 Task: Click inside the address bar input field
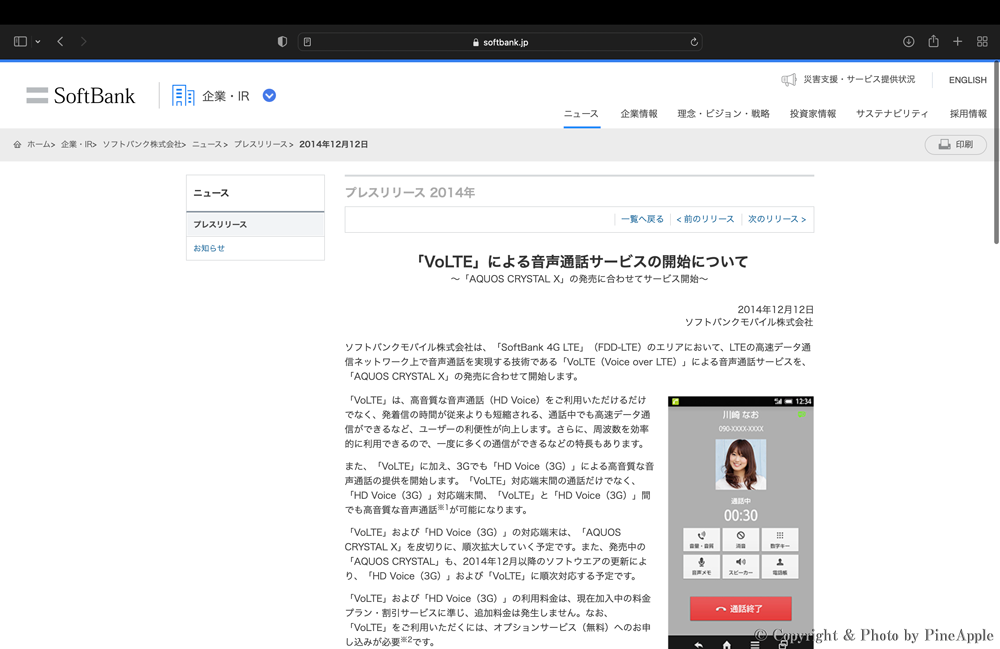pos(500,41)
